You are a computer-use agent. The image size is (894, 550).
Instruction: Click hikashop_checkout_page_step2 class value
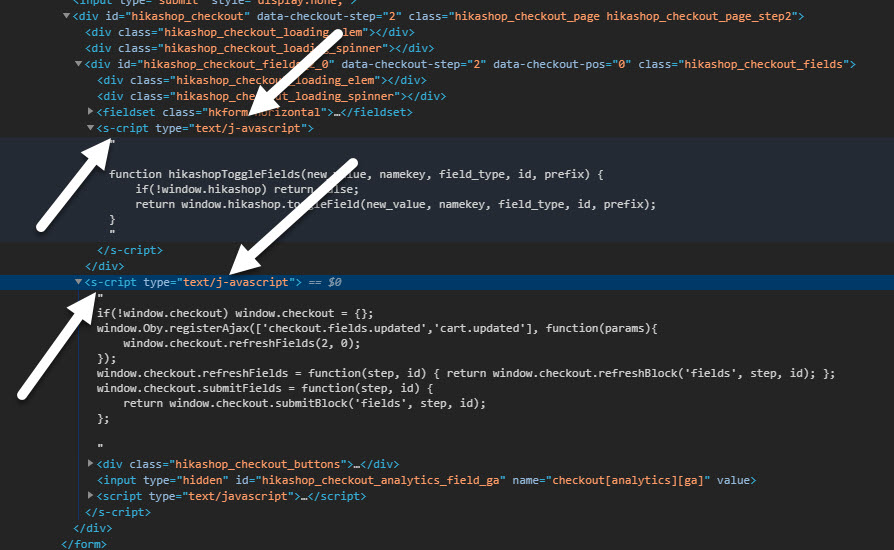699,16
